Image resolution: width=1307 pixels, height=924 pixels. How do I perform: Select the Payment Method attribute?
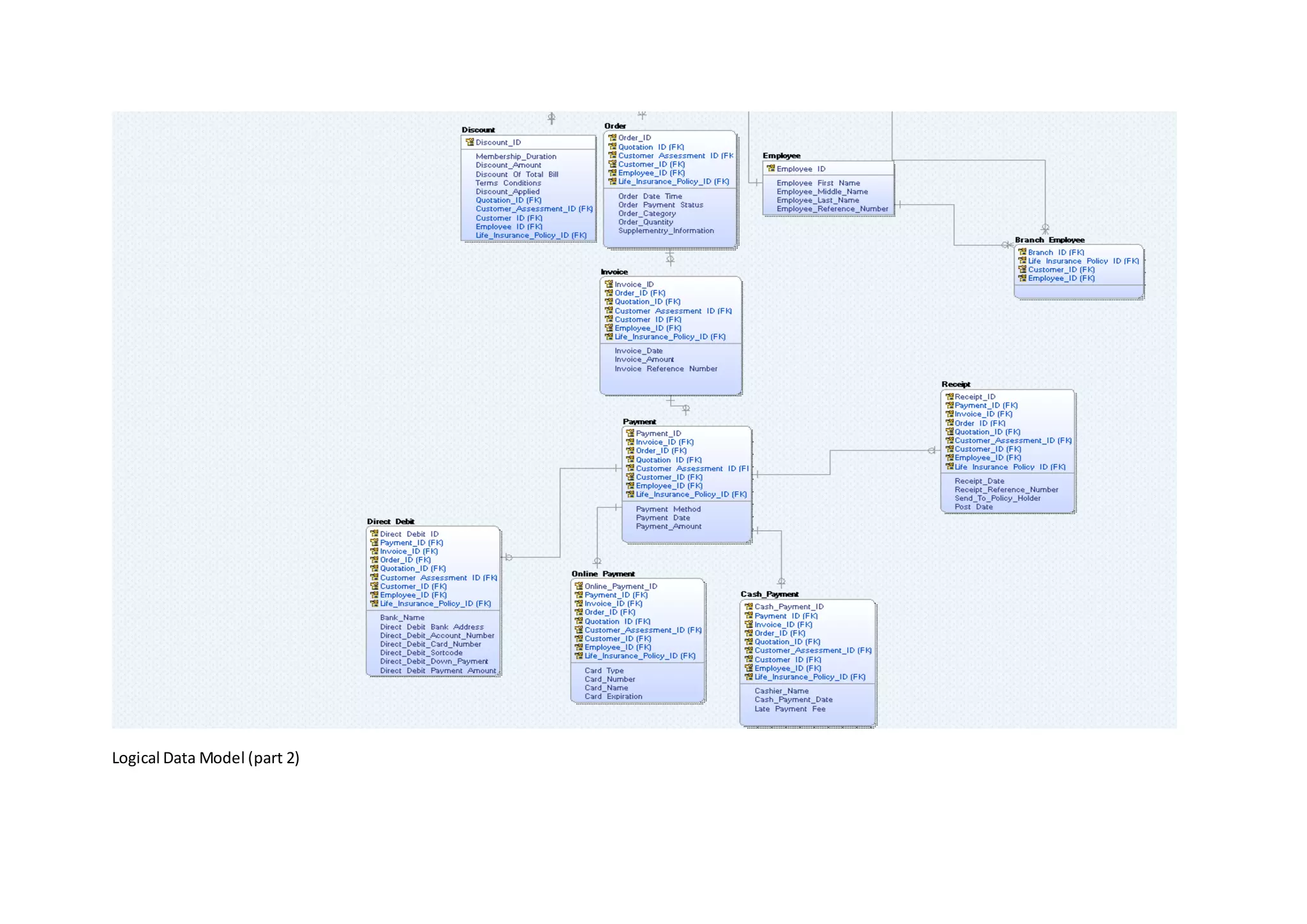click(668, 509)
